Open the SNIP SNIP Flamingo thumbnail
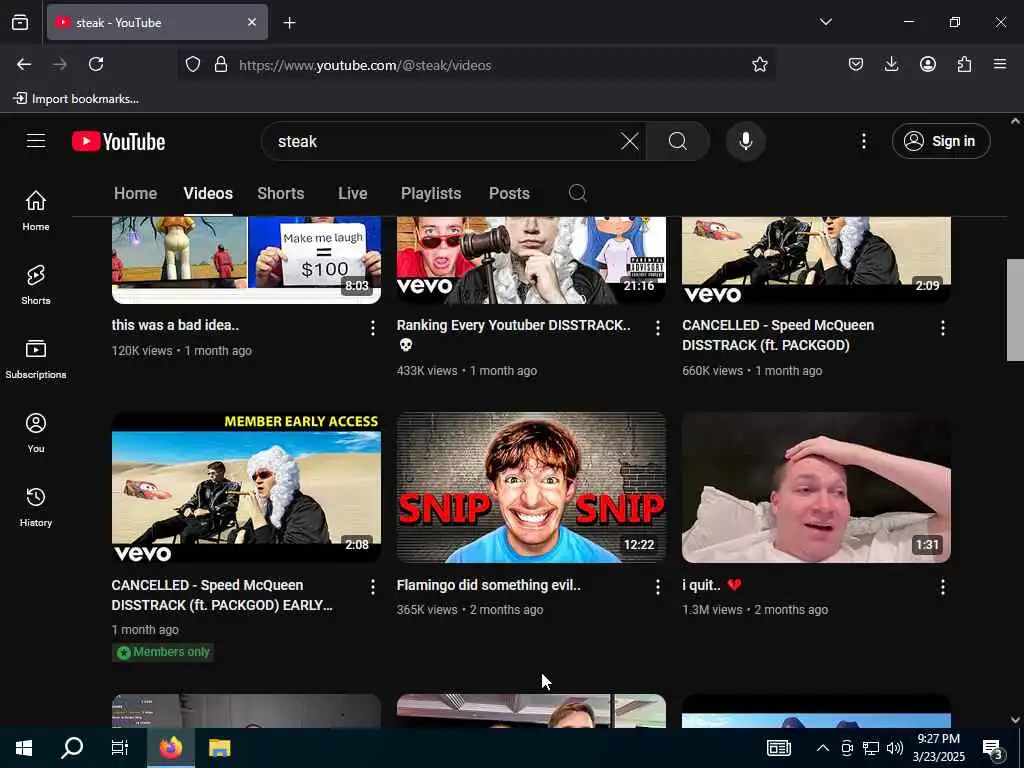The height and width of the screenshot is (768, 1024). coord(531,487)
